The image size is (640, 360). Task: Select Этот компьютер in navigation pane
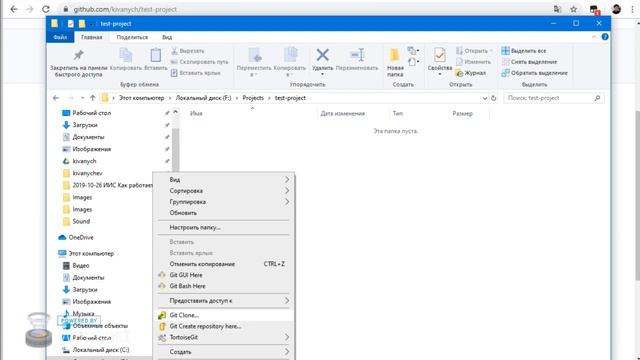[x=91, y=253]
